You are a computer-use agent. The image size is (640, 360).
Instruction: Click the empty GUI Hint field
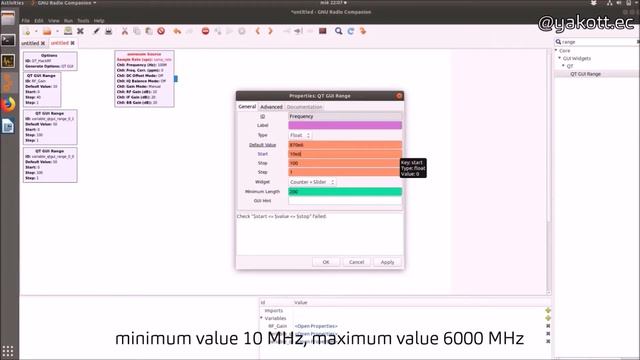[x=345, y=201]
